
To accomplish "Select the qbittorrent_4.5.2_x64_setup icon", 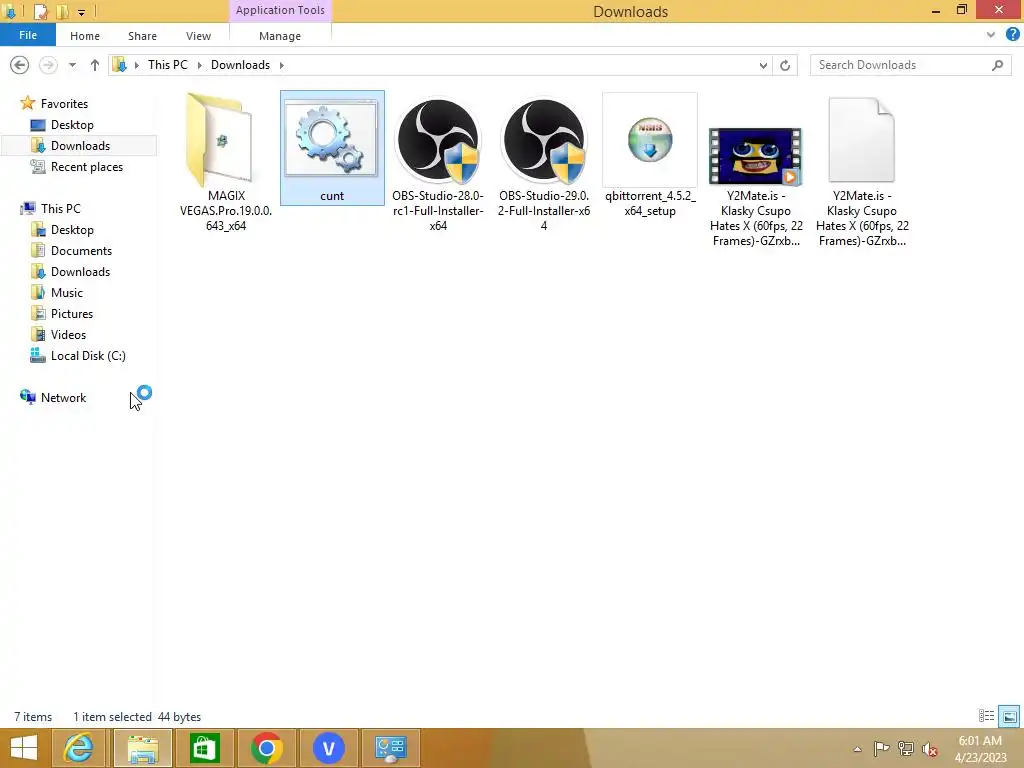I will [650, 140].
